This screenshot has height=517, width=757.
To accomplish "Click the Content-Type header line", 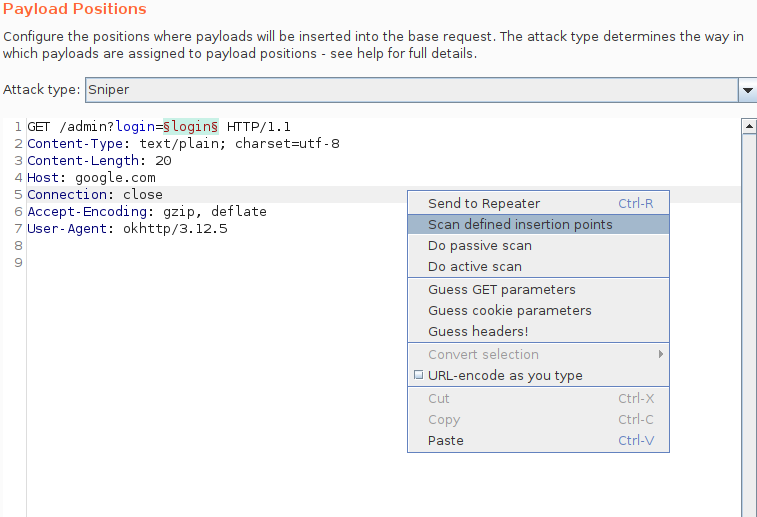I will [x=183, y=144].
